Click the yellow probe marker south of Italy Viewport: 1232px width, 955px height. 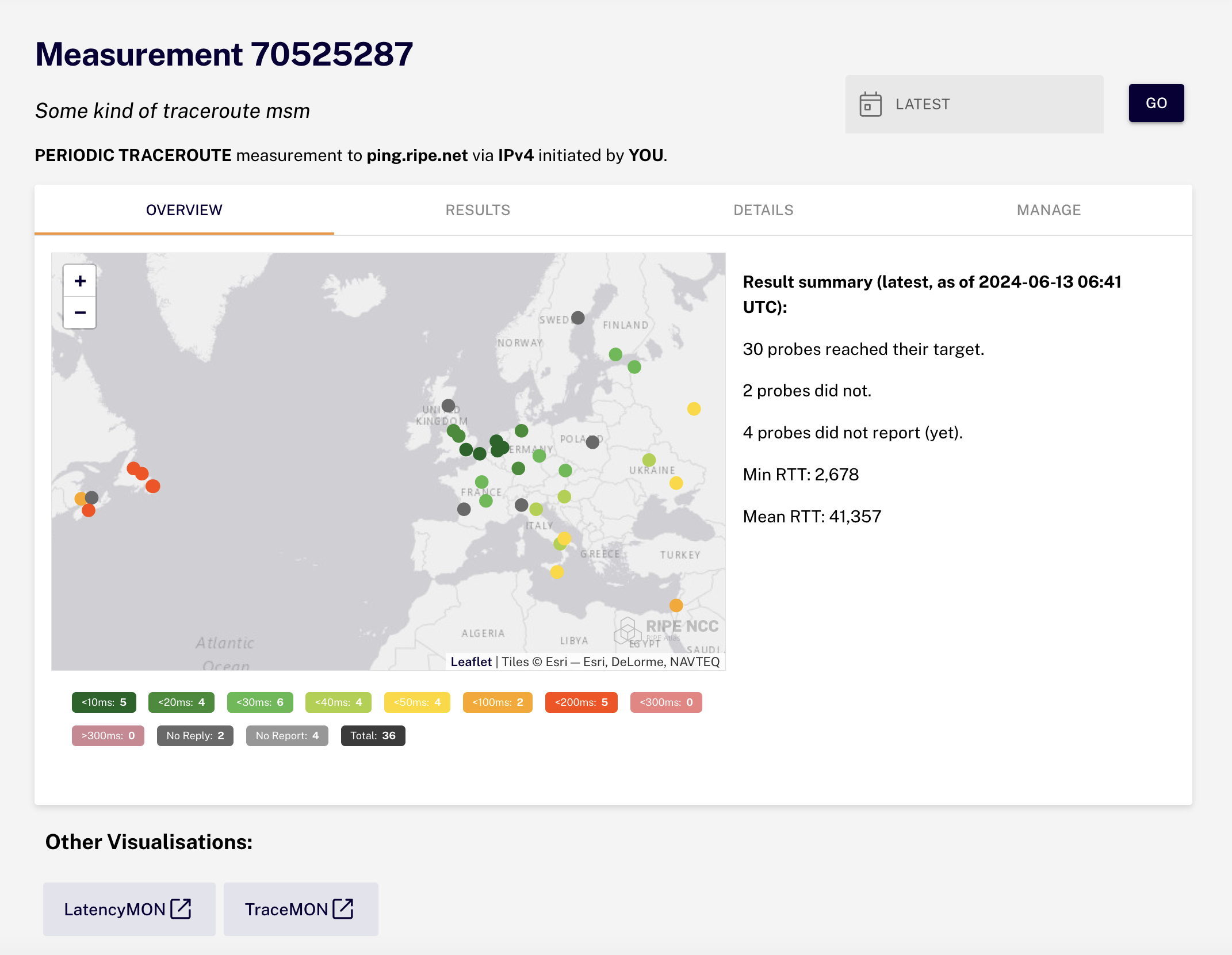[557, 572]
